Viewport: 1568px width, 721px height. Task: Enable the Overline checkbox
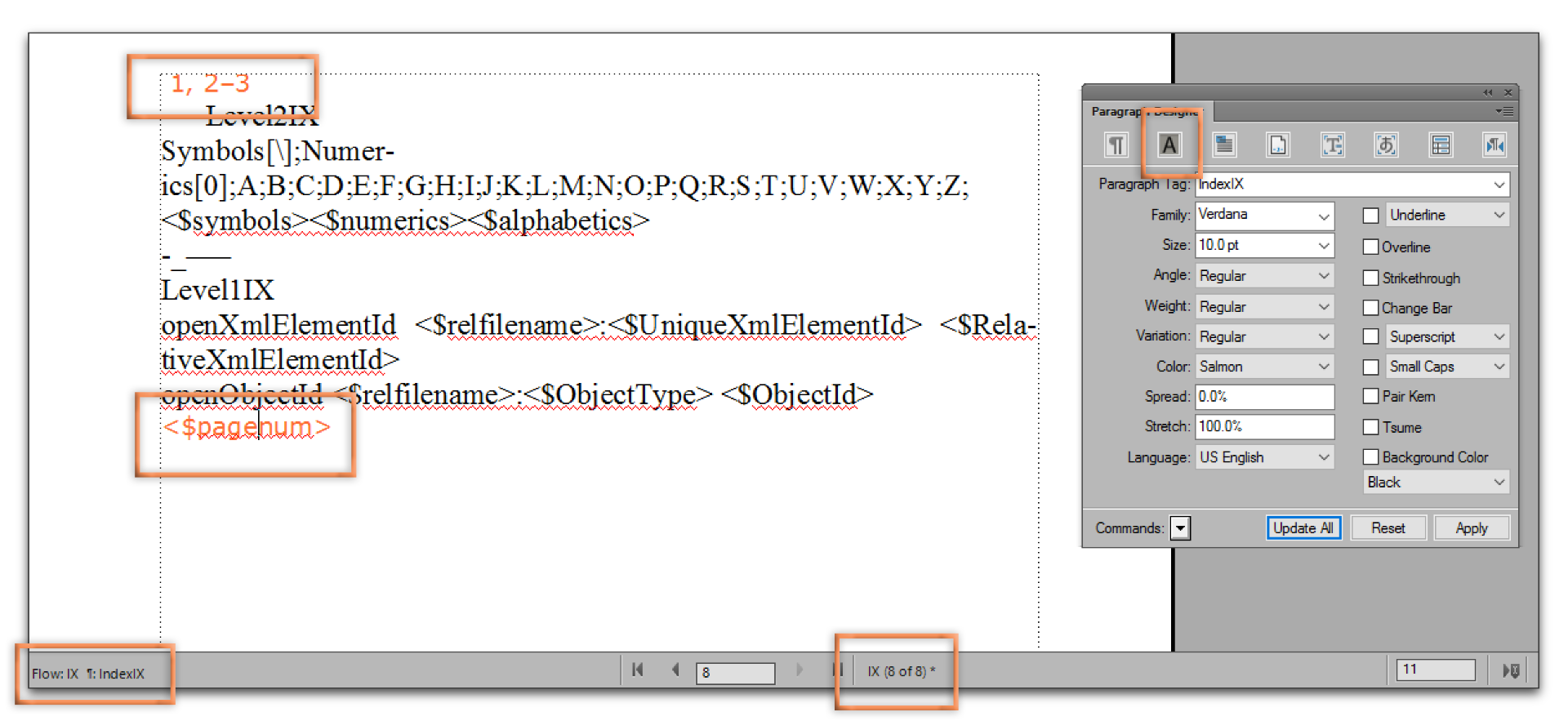coord(1371,247)
